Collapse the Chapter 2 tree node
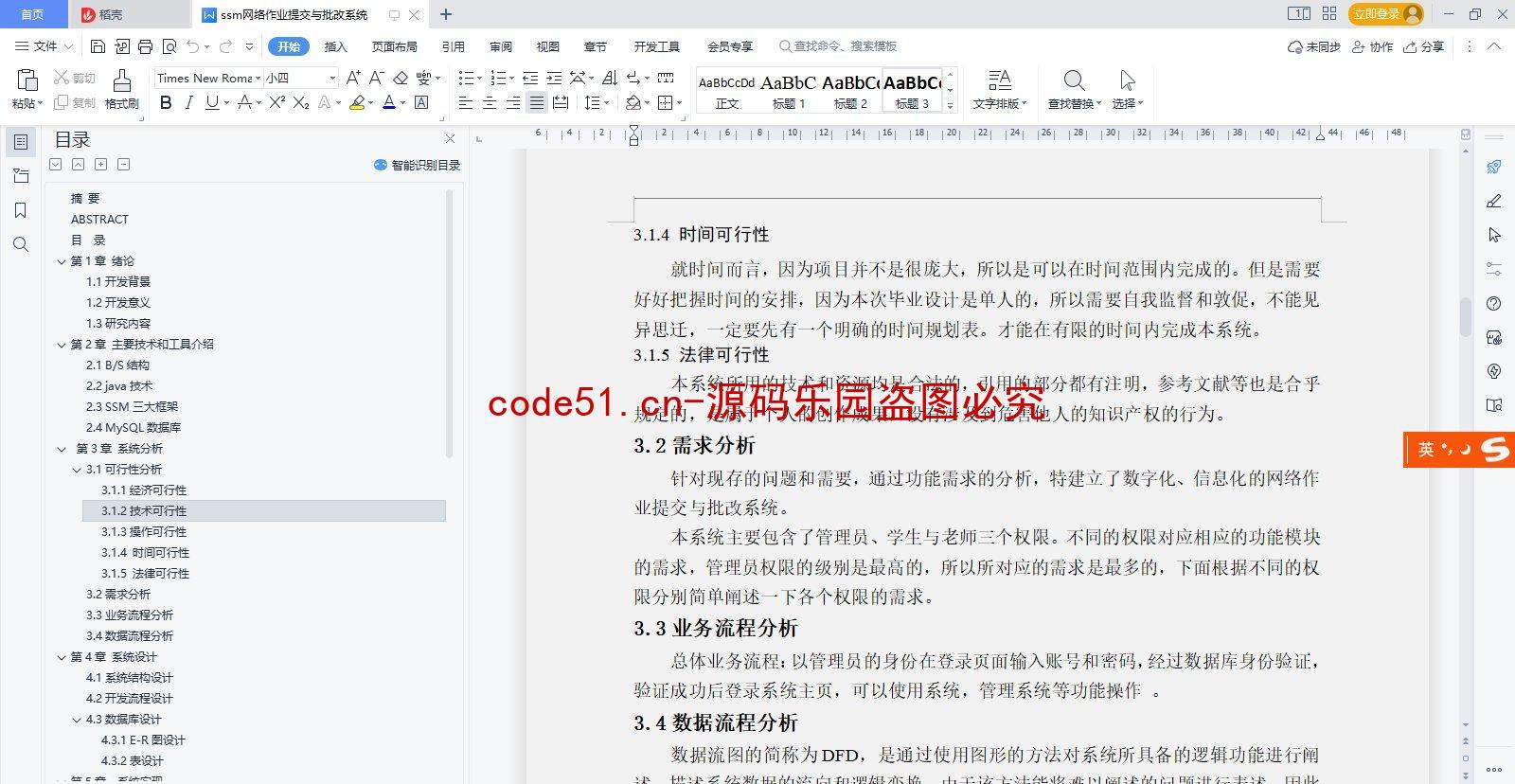 click(62, 345)
